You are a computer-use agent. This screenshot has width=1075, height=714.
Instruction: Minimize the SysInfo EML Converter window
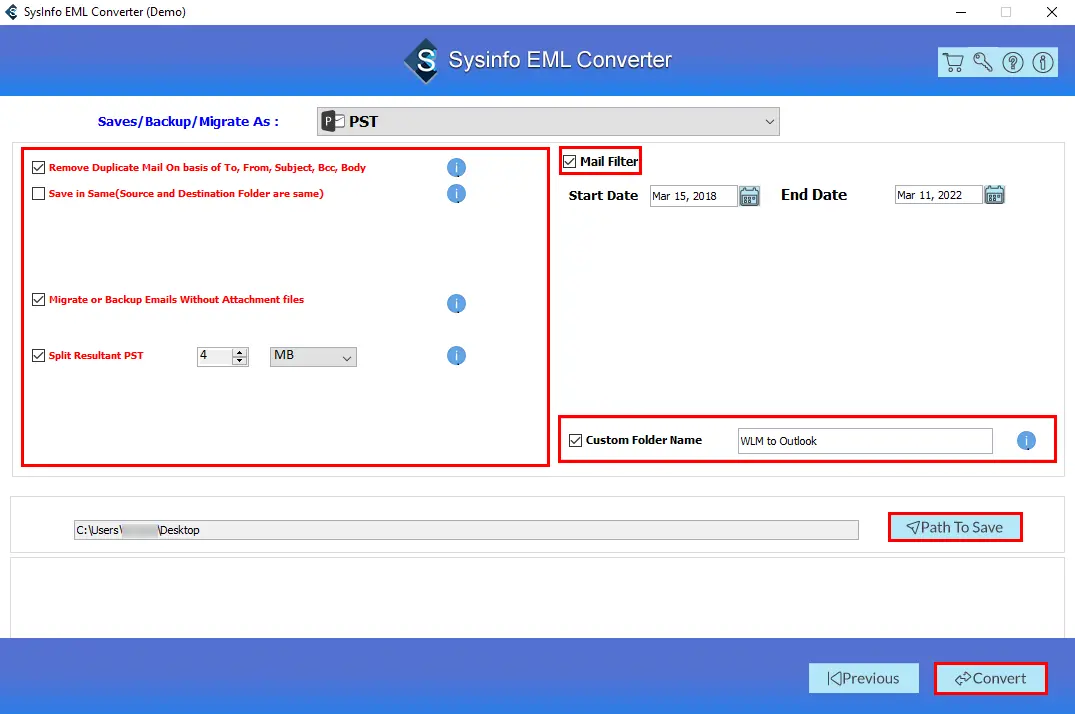pos(961,12)
